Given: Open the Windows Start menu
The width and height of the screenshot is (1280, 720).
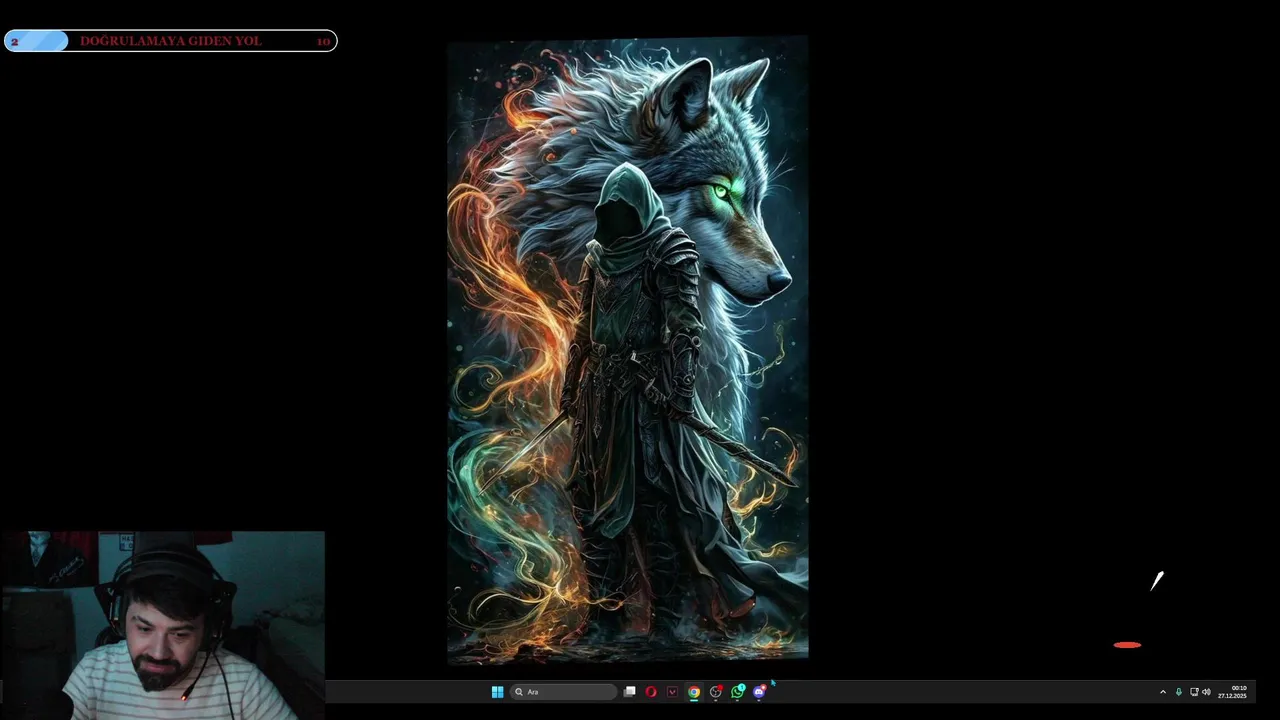Looking at the screenshot, I should coord(497,692).
